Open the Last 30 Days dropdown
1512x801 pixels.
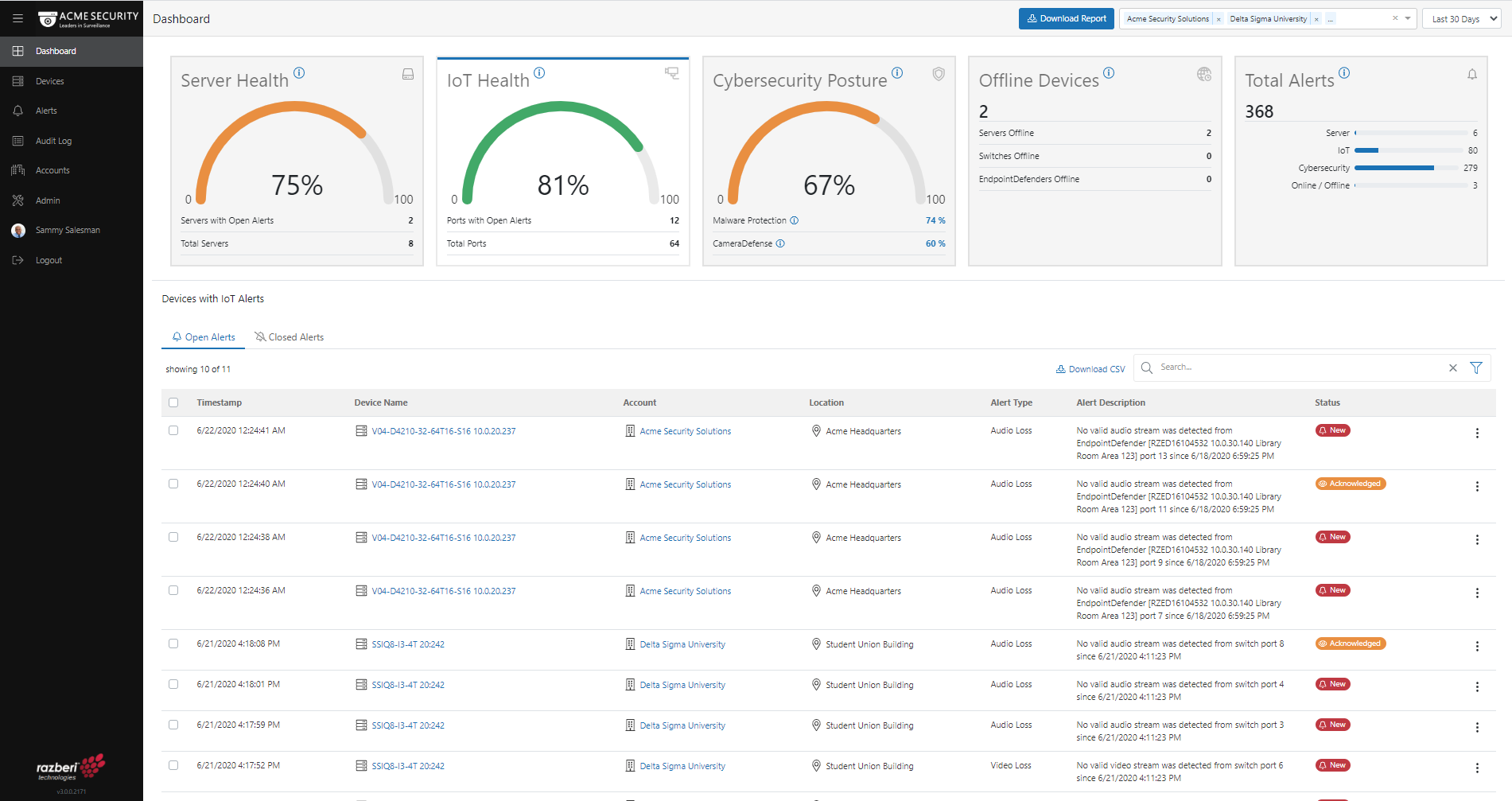(x=1462, y=17)
